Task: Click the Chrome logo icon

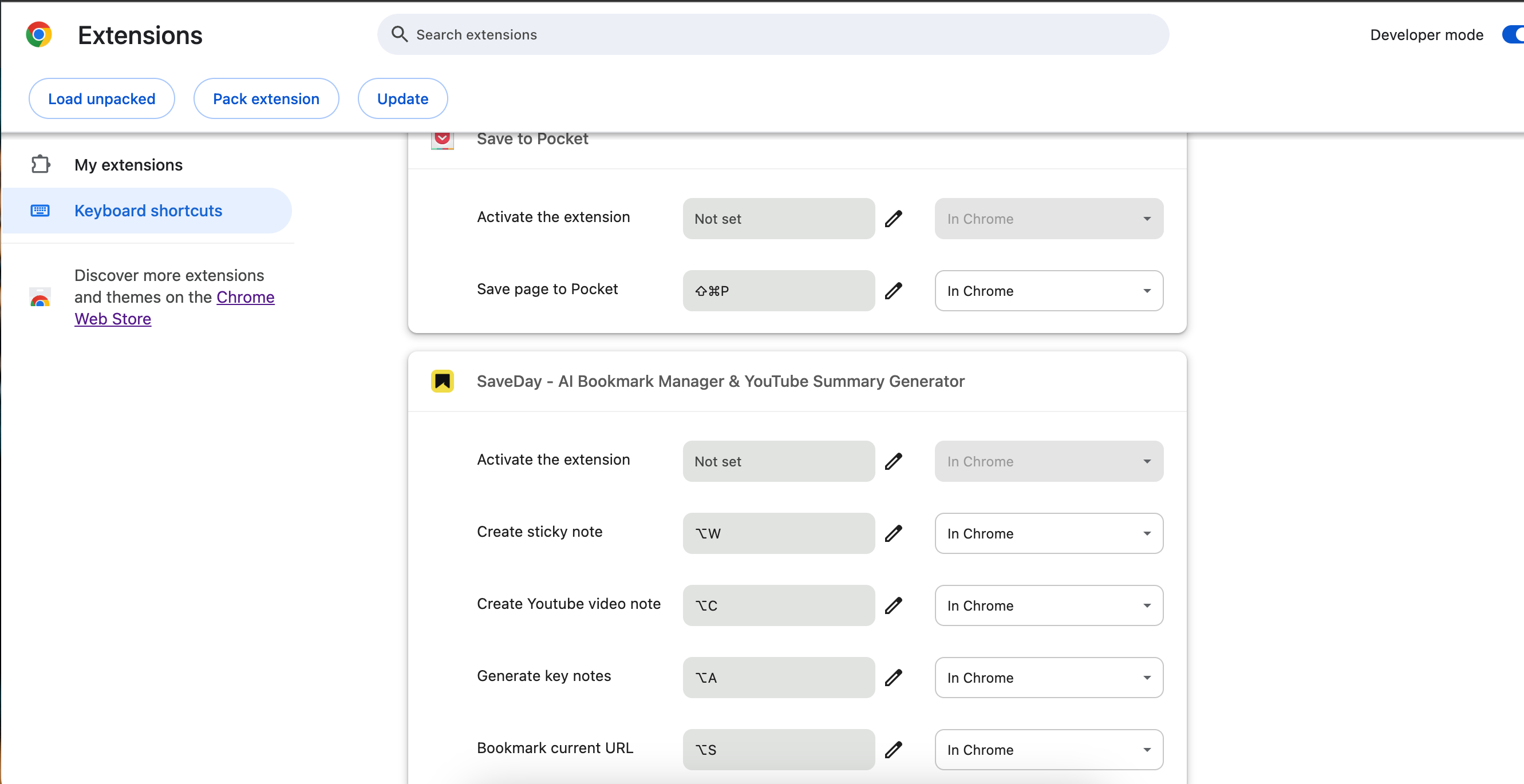Action: point(38,35)
